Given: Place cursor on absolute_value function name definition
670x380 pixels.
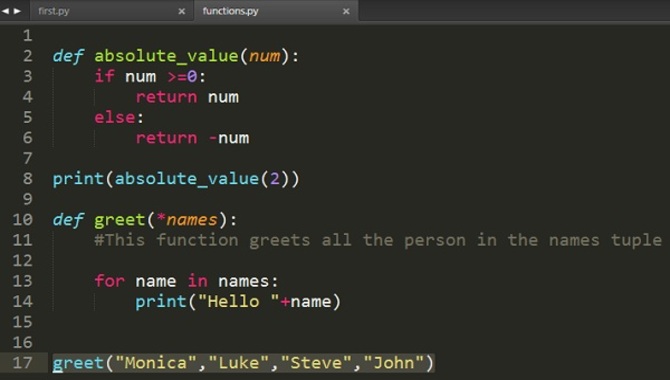Looking at the screenshot, I should click(x=166, y=56).
